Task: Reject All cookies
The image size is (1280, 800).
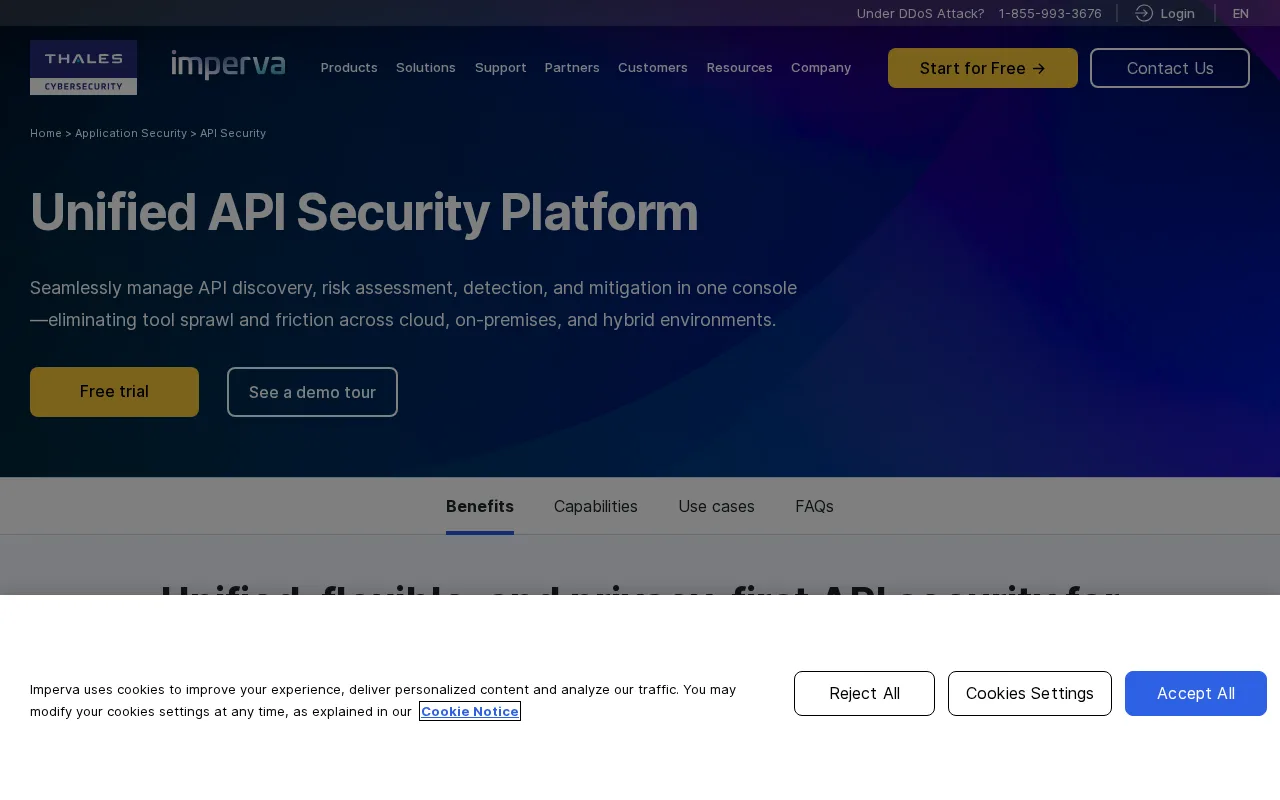Action: coord(864,693)
